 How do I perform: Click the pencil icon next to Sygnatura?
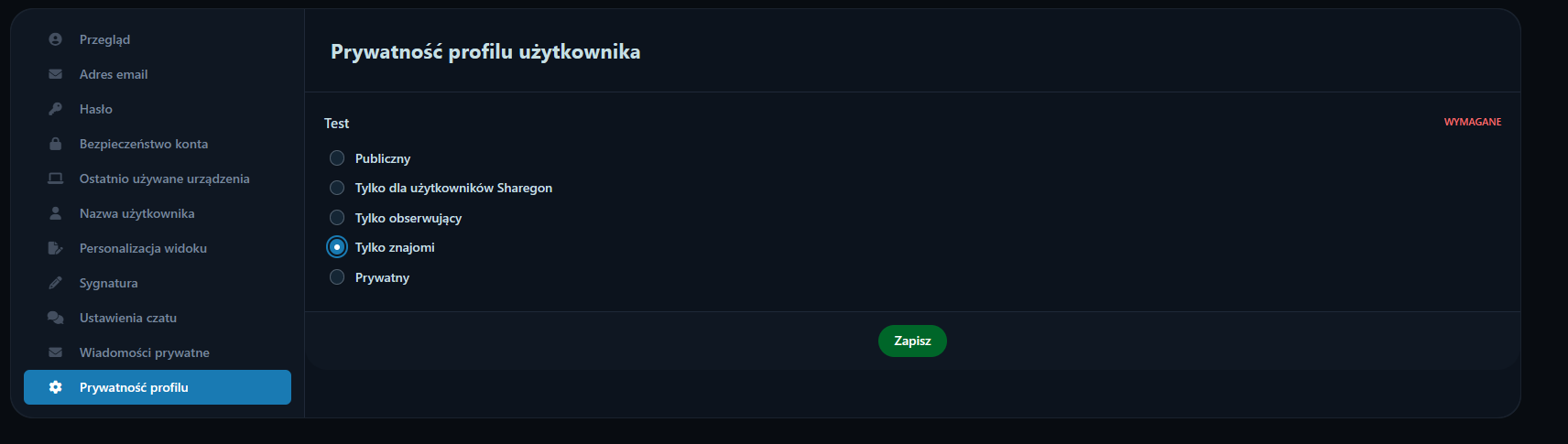click(x=55, y=283)
